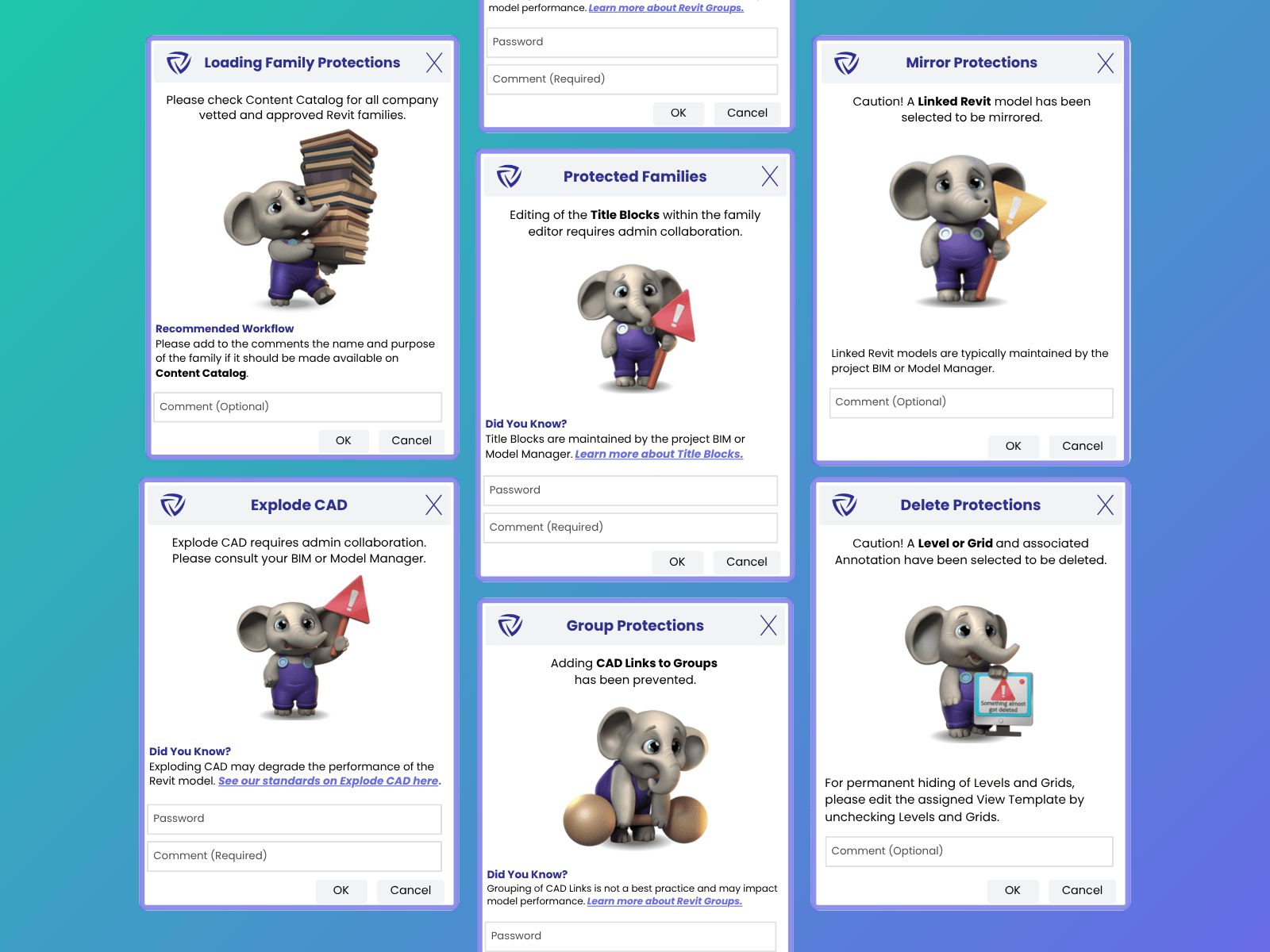
Task: Click Did You Know? heading in Explode CAD
Action: pyautogui.click(x=190, y=751)
